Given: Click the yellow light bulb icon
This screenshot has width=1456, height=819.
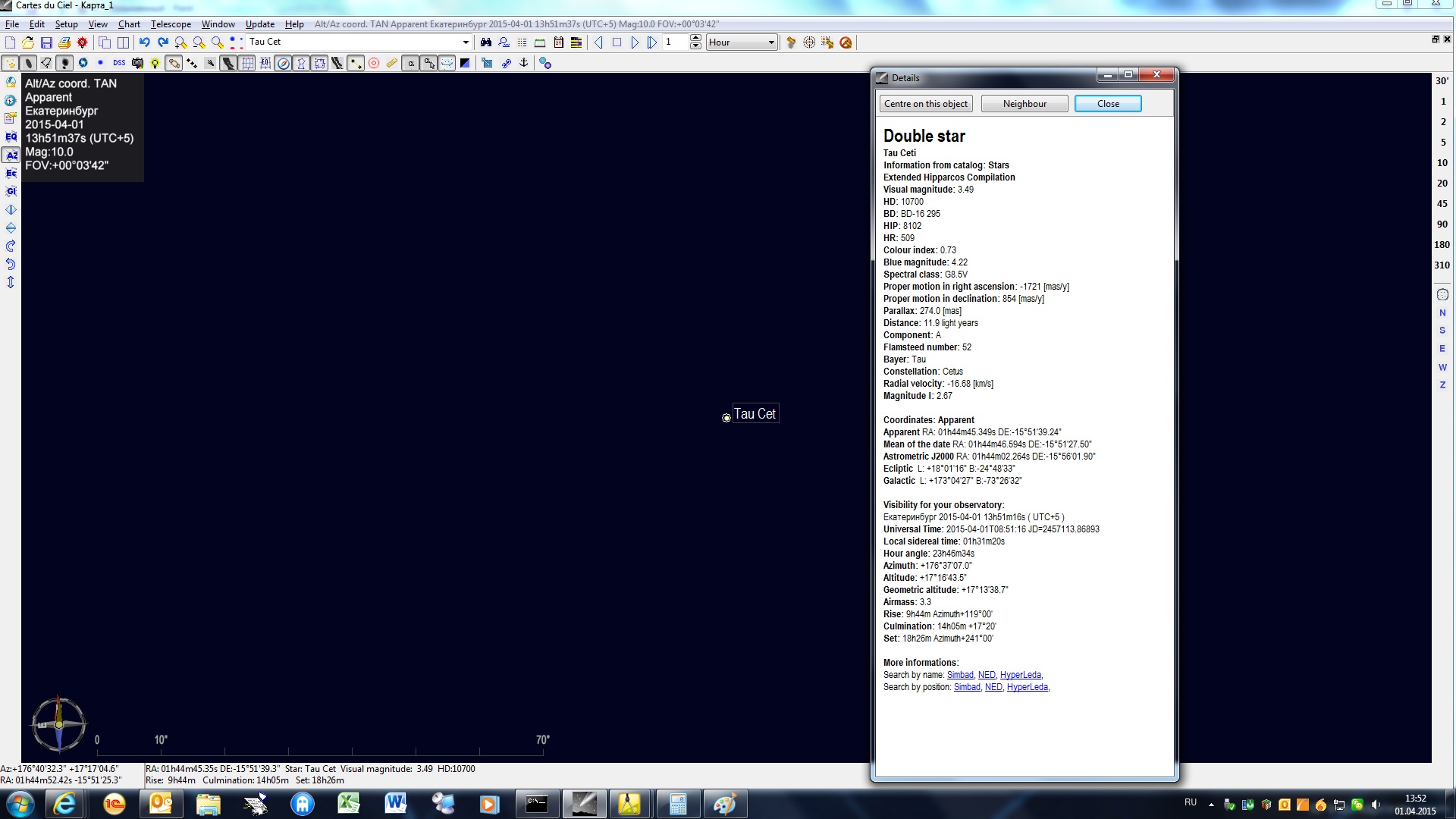Looking at the screenshot, I should pos(155,63).
